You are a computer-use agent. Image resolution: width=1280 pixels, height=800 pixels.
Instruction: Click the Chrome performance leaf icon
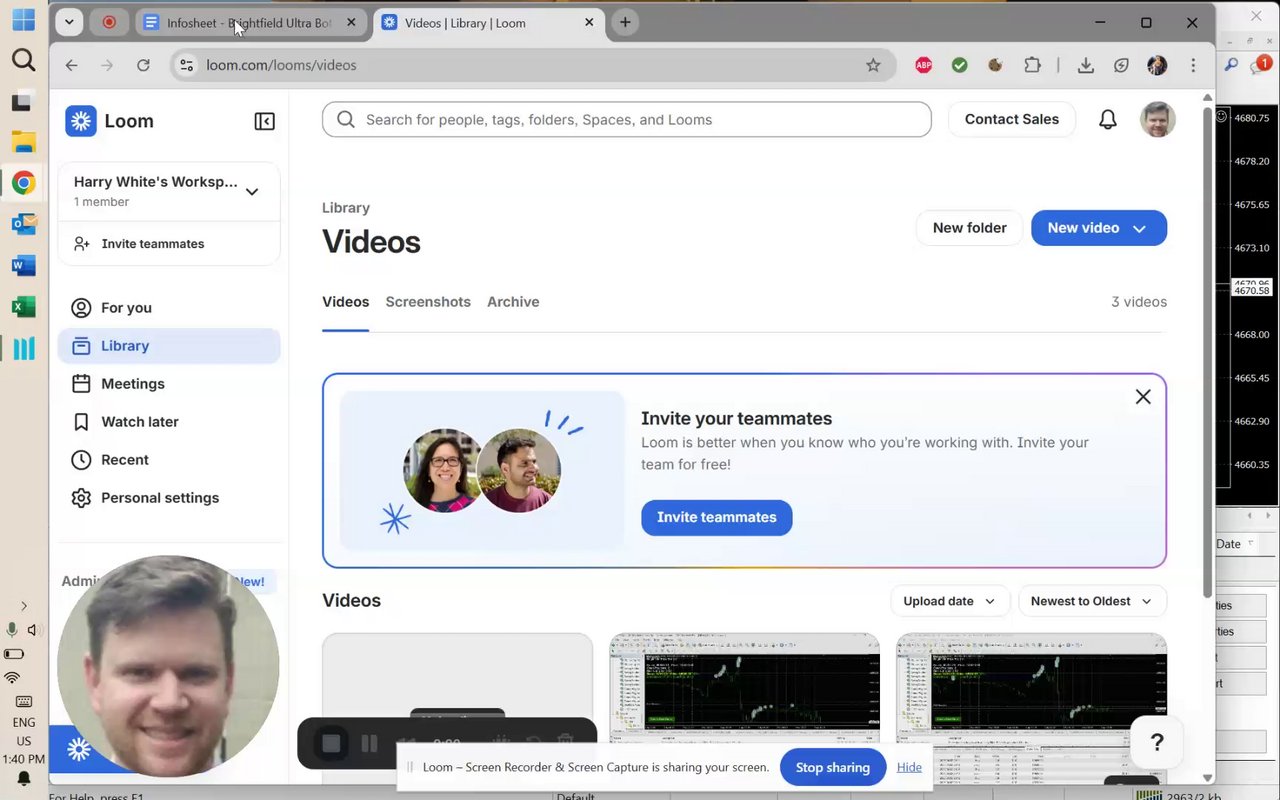1121,65
